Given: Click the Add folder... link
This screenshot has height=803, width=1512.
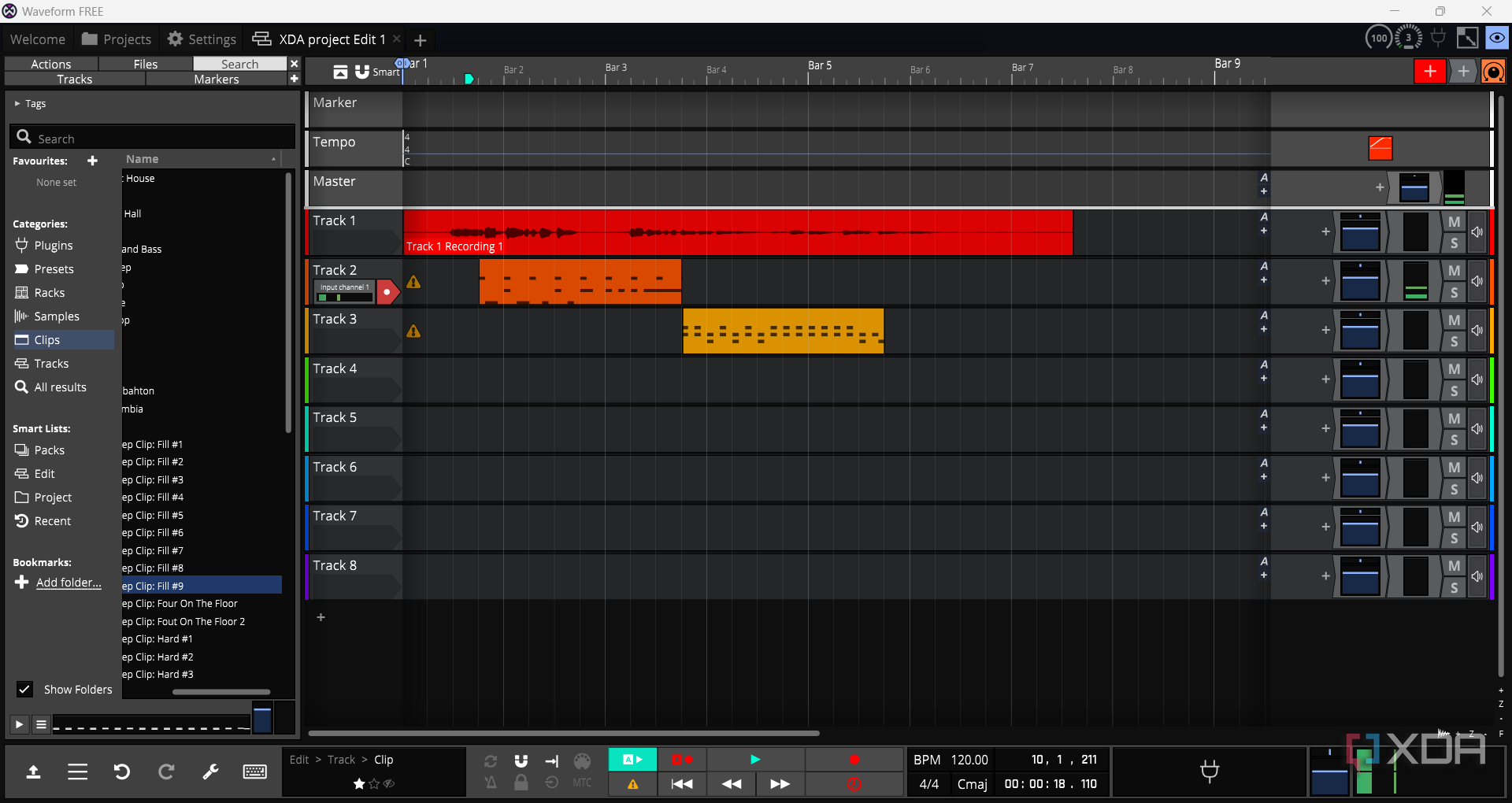Looking at the screenshot, I should click(69, 583).
